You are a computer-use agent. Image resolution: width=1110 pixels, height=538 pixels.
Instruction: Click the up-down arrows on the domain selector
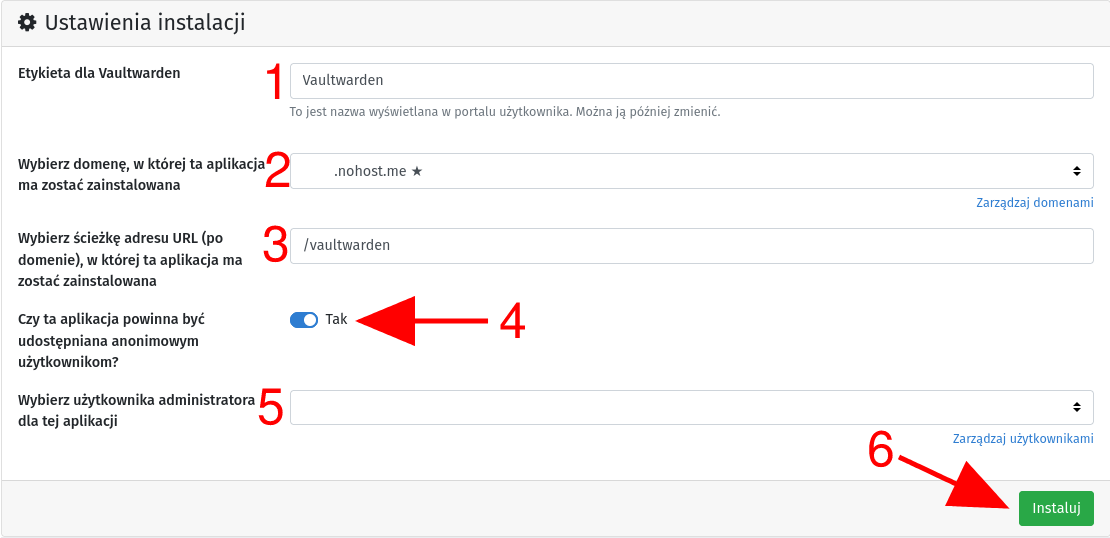(1076, 171)
